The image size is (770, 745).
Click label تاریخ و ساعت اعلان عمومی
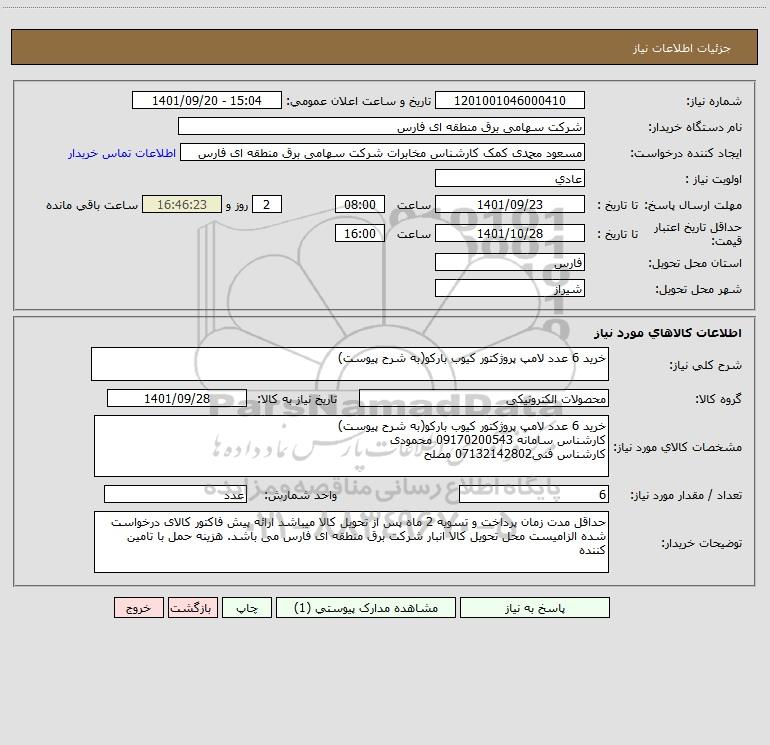click(359, 101)
